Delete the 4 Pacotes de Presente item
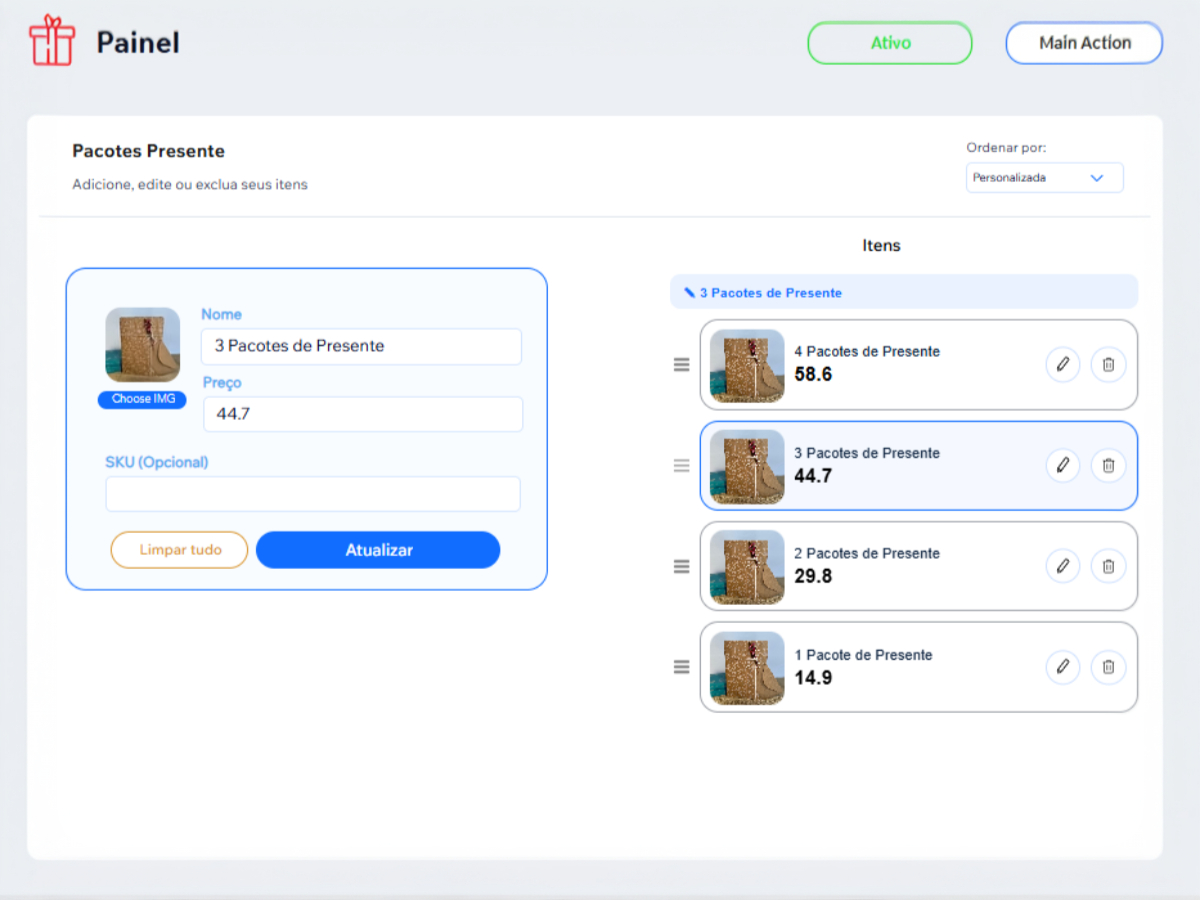Viewport: 1200px width, 900px height. click(1108, 364)
